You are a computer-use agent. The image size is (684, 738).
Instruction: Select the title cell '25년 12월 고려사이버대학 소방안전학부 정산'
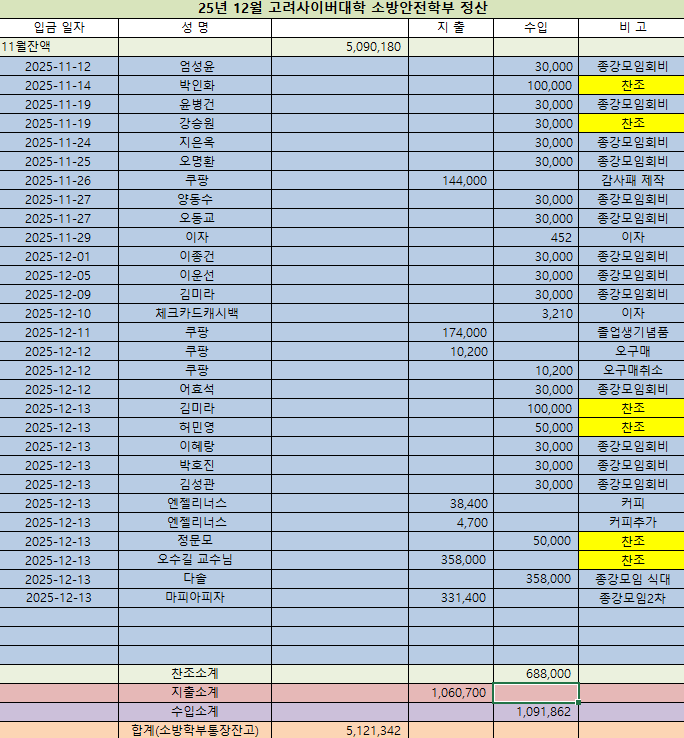point(342,8)
